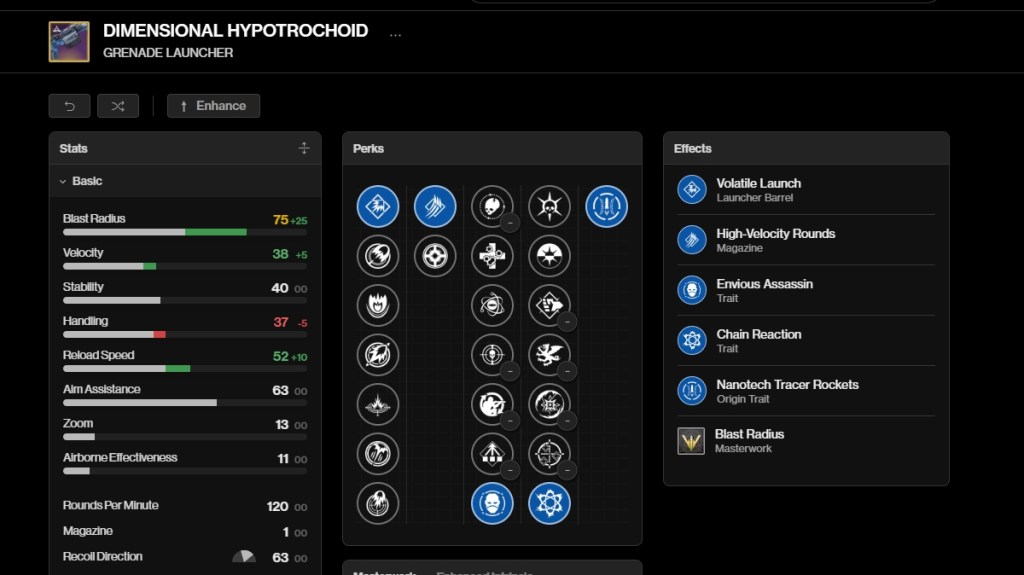Click the High-Velocity Rounds text in Effects
The image size is (1024, 575).
click(775, 233)
